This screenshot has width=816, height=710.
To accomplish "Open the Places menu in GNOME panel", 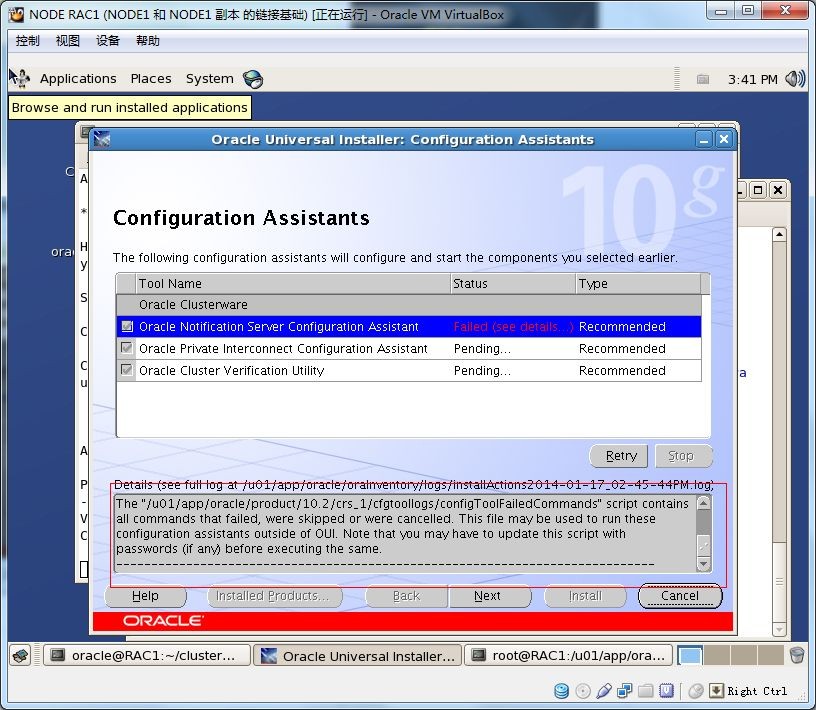I will (151, 79).
